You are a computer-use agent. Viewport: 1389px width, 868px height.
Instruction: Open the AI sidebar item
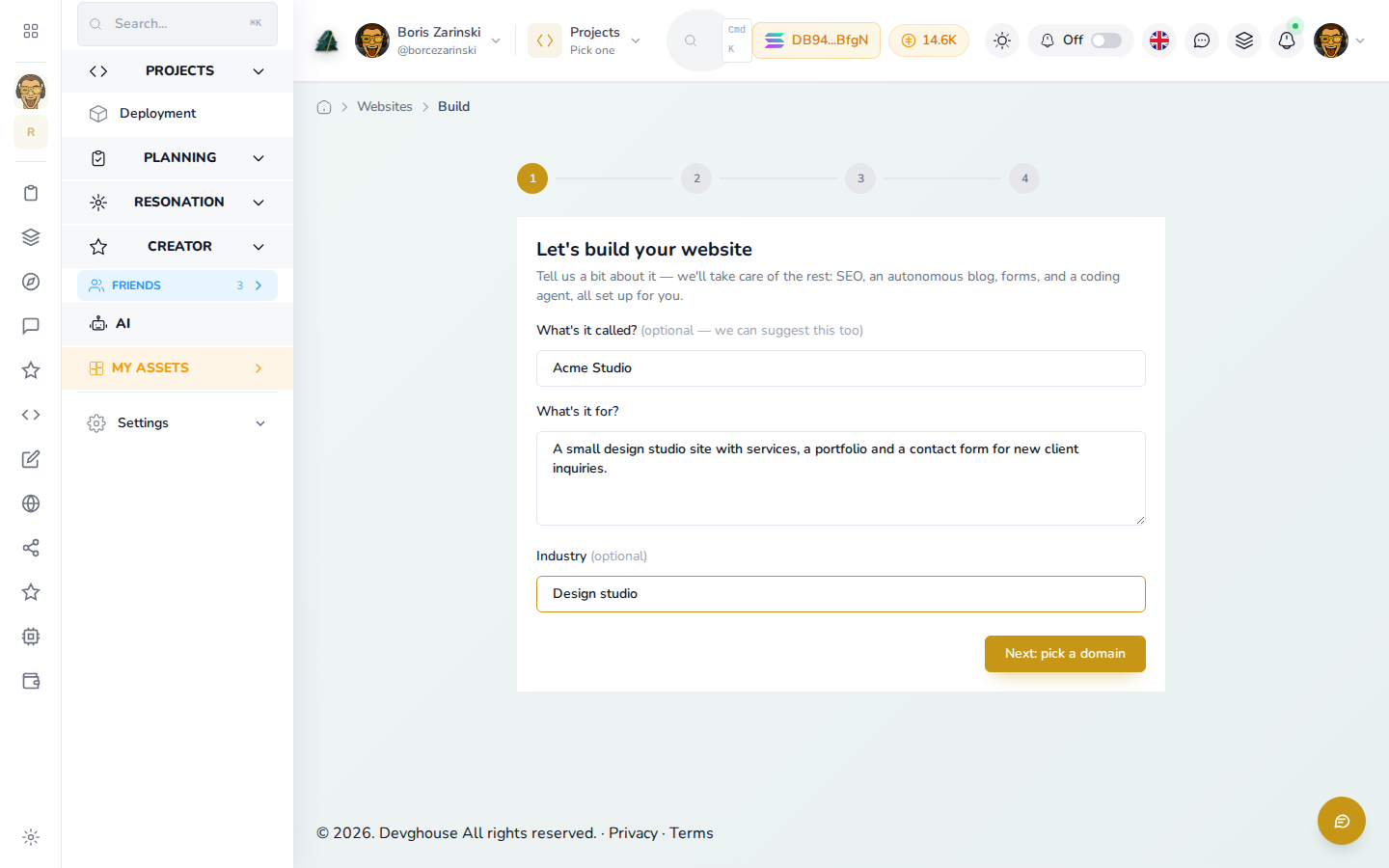[177, 324]
